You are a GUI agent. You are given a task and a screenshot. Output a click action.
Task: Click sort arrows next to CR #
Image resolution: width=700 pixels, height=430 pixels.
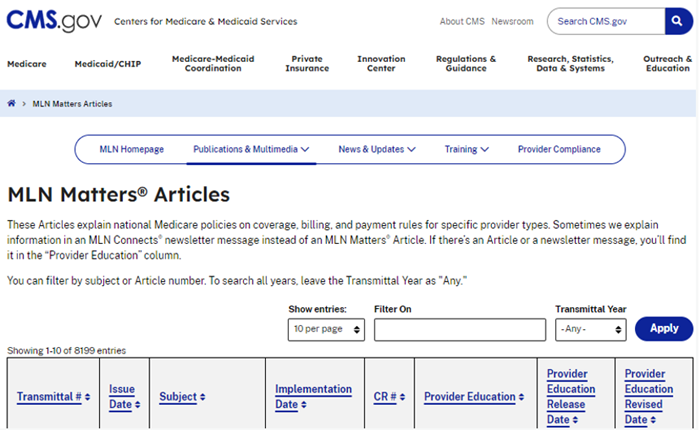(x=402, y=397)
